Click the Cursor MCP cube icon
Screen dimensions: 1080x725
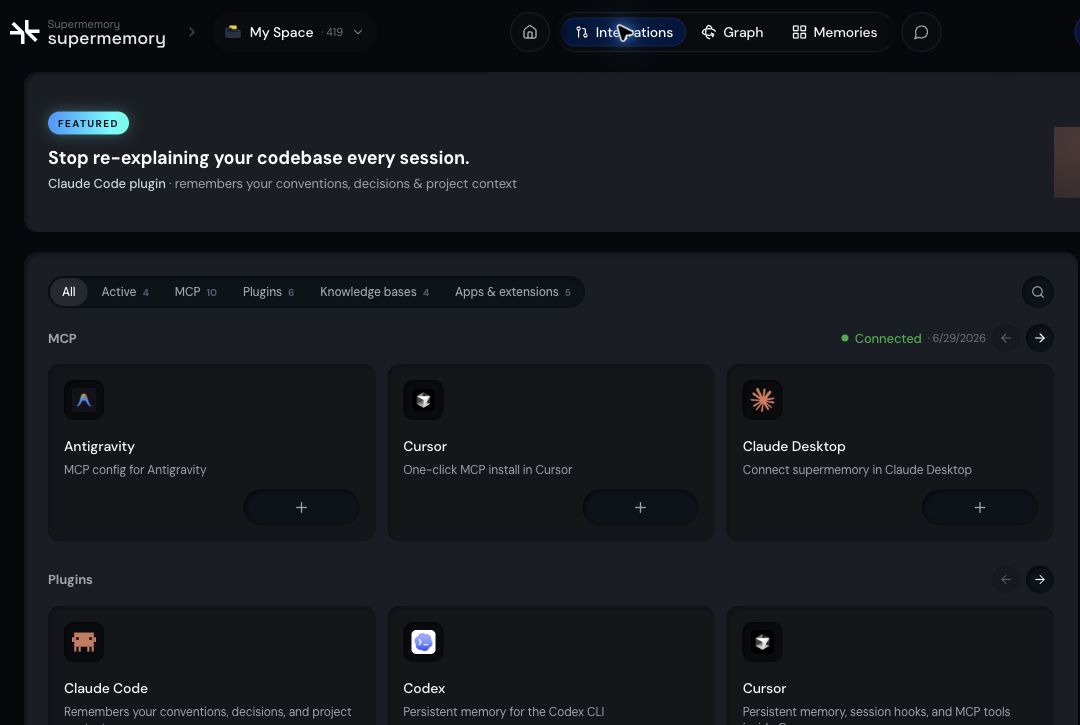(x=423, y=400)
